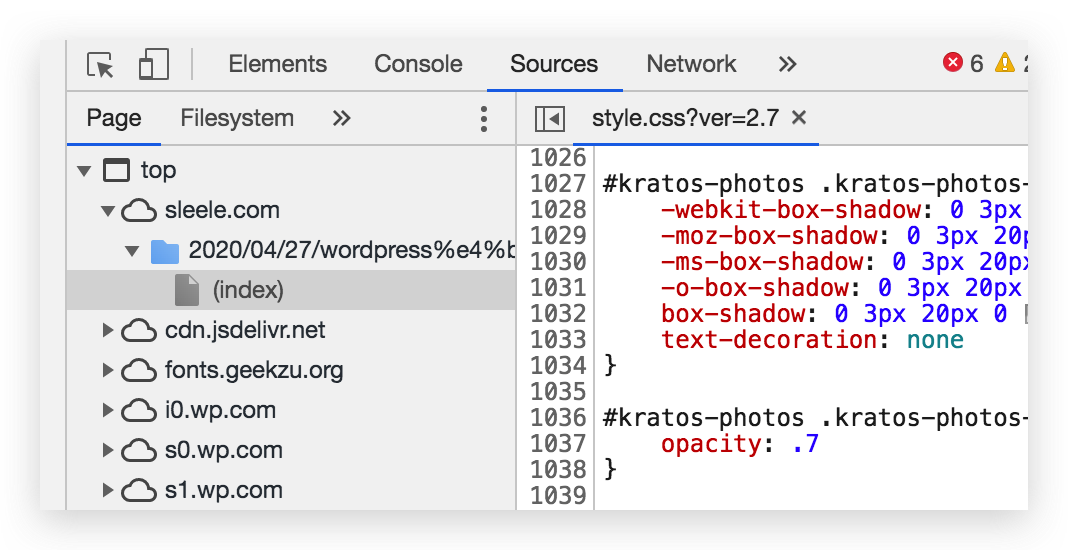1068x550 pixels.
Task: Click the -ms-box-shadow property text
Action: pos(762,262)
